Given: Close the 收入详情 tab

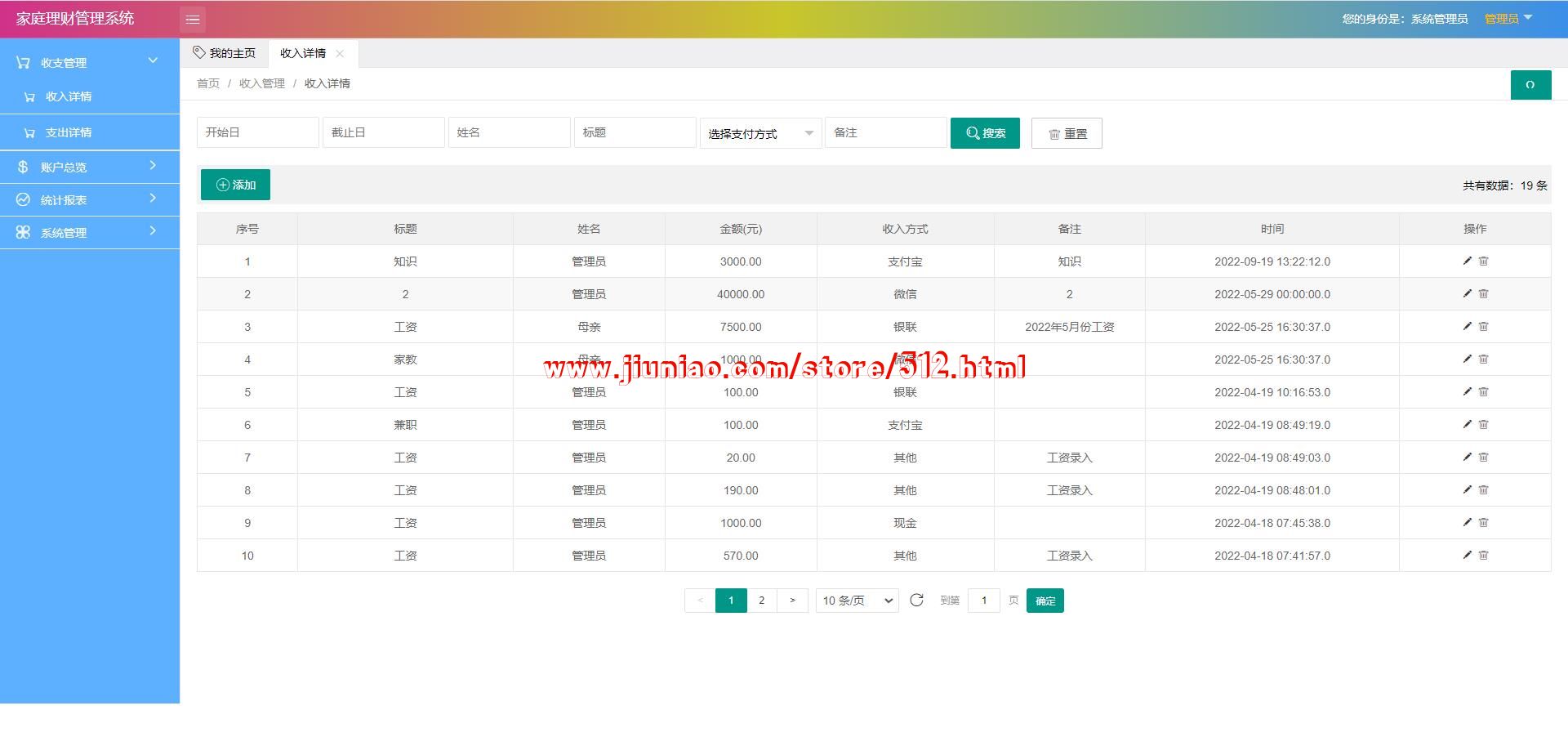Looking at the screenshot, I should coord(340,54).
